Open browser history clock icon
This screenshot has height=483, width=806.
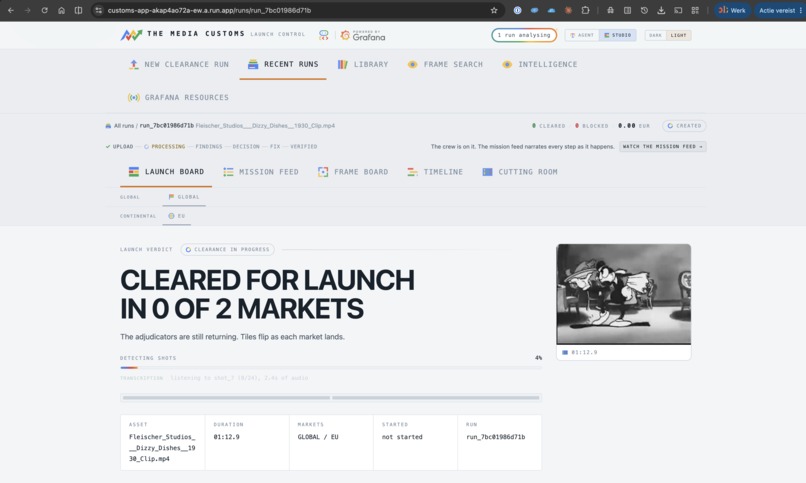(644, 10)
